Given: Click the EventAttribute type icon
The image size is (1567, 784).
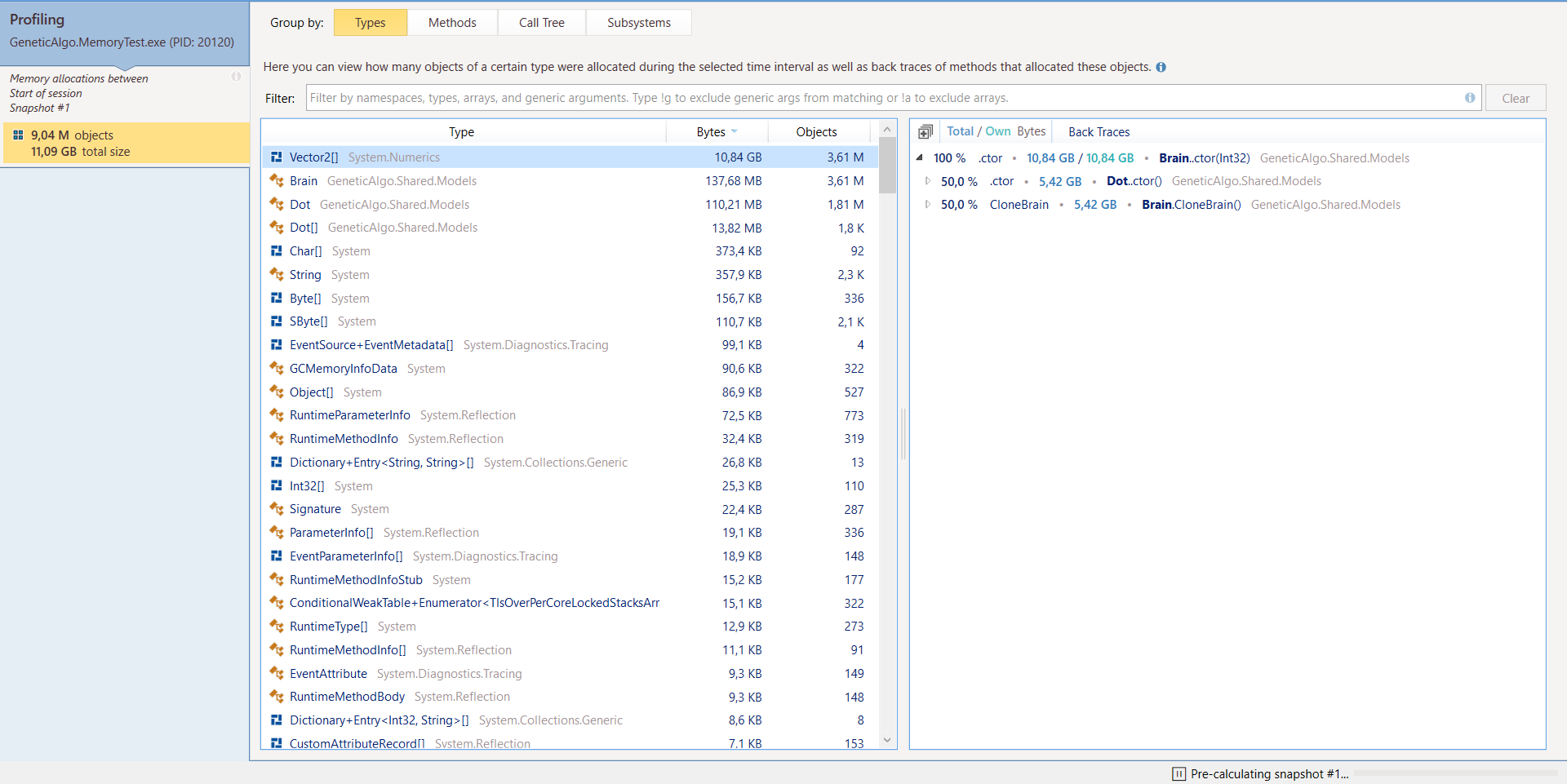Looking at the screenshot, I should pyautogui.click(x=277, y=674).
